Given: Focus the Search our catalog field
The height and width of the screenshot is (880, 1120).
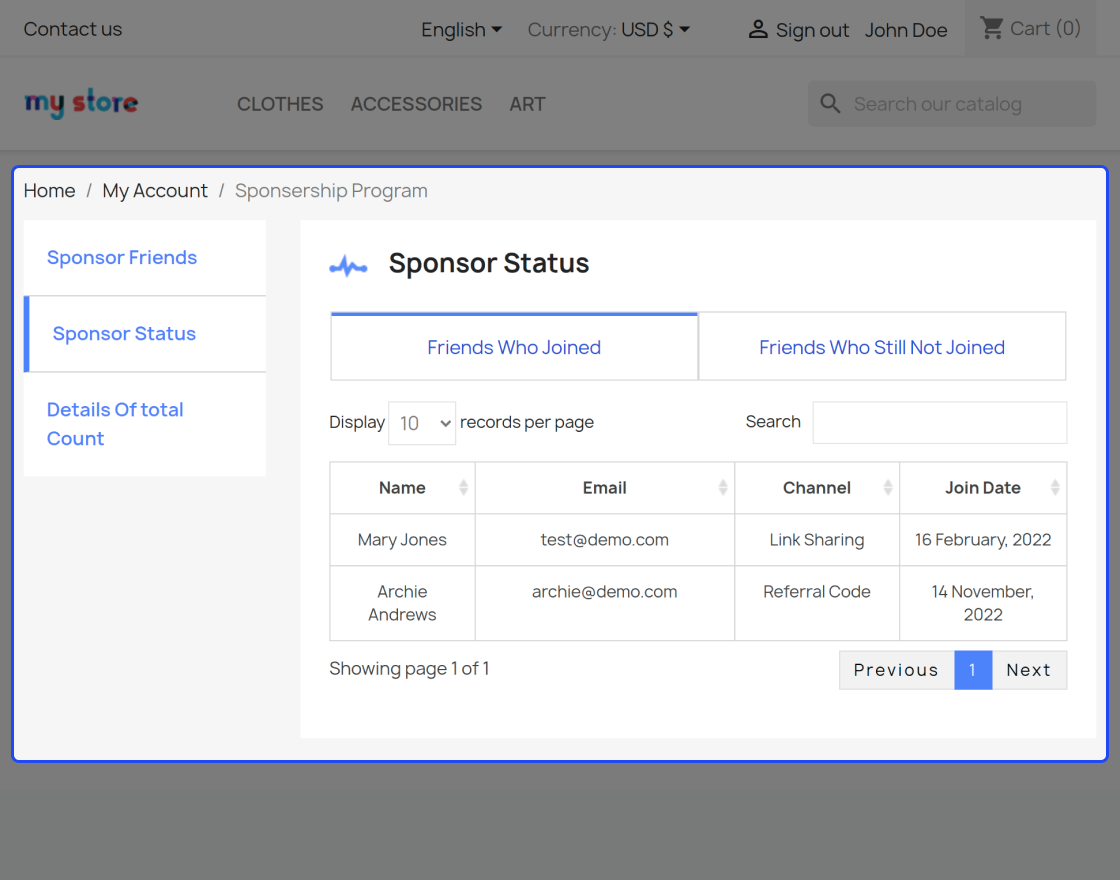Looking at the screenshot, I should (x=951, y=104).
